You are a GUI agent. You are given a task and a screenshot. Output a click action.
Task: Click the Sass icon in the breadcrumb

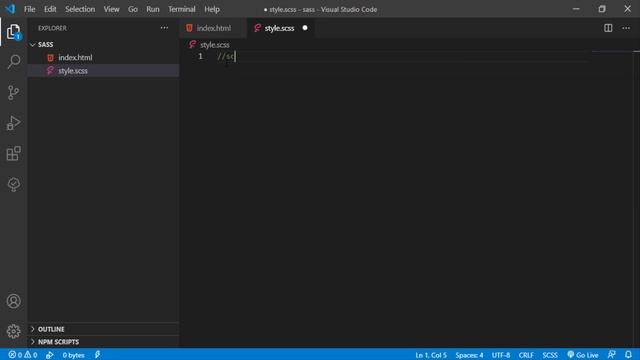(192, 44)
